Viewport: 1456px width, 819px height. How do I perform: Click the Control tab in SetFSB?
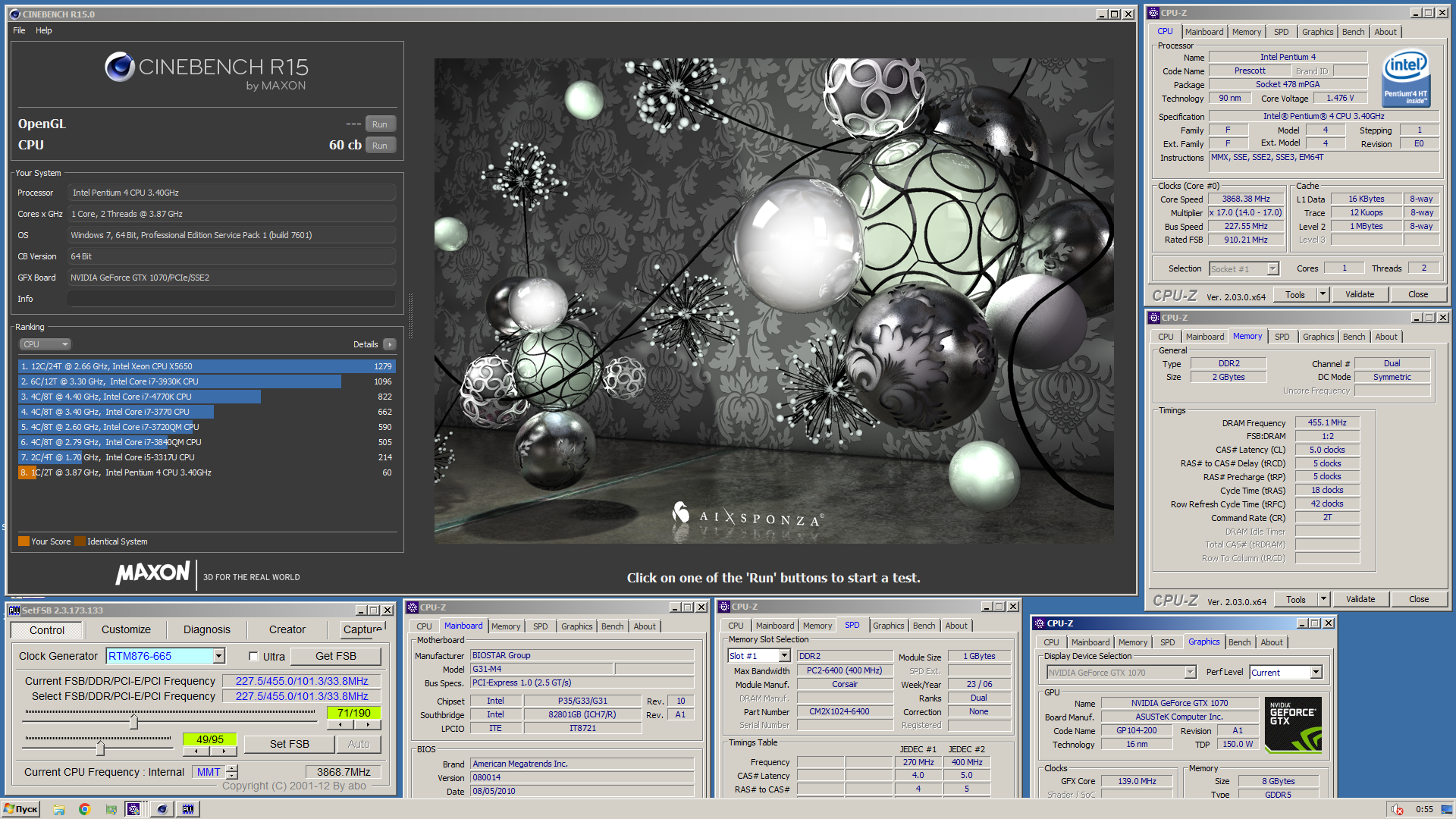click(x=47, y=630)
